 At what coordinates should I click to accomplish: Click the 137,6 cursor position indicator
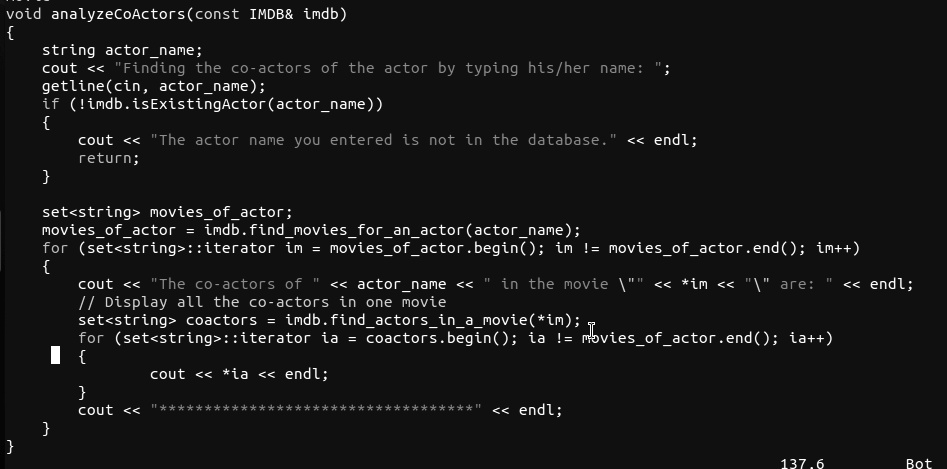coord(802,463)
